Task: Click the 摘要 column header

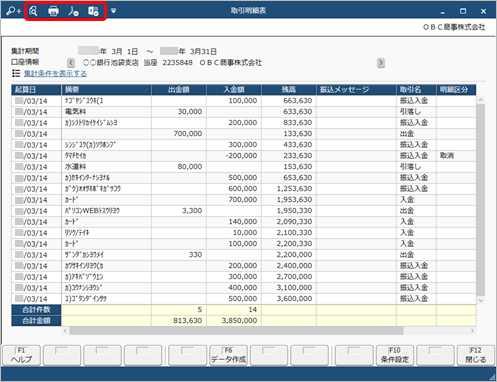Action: [x=106, y=90]
